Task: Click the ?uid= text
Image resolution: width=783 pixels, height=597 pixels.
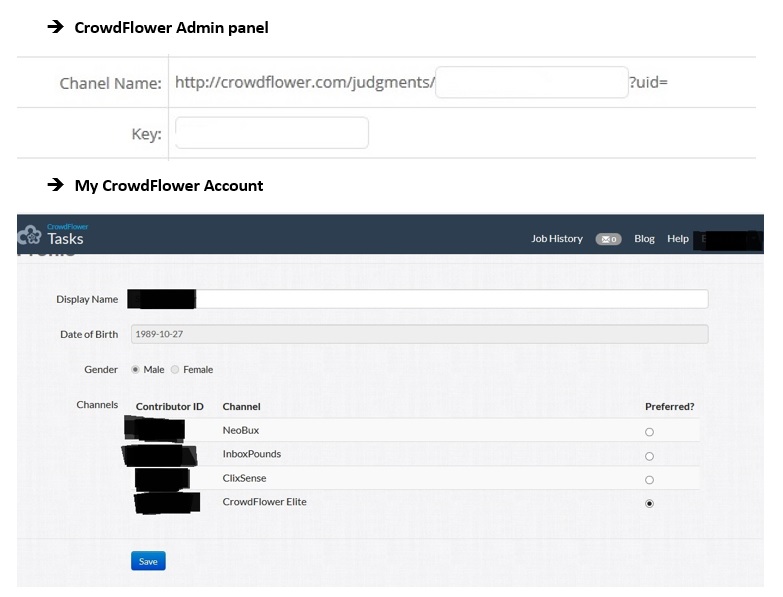Action: pos(648,82)
